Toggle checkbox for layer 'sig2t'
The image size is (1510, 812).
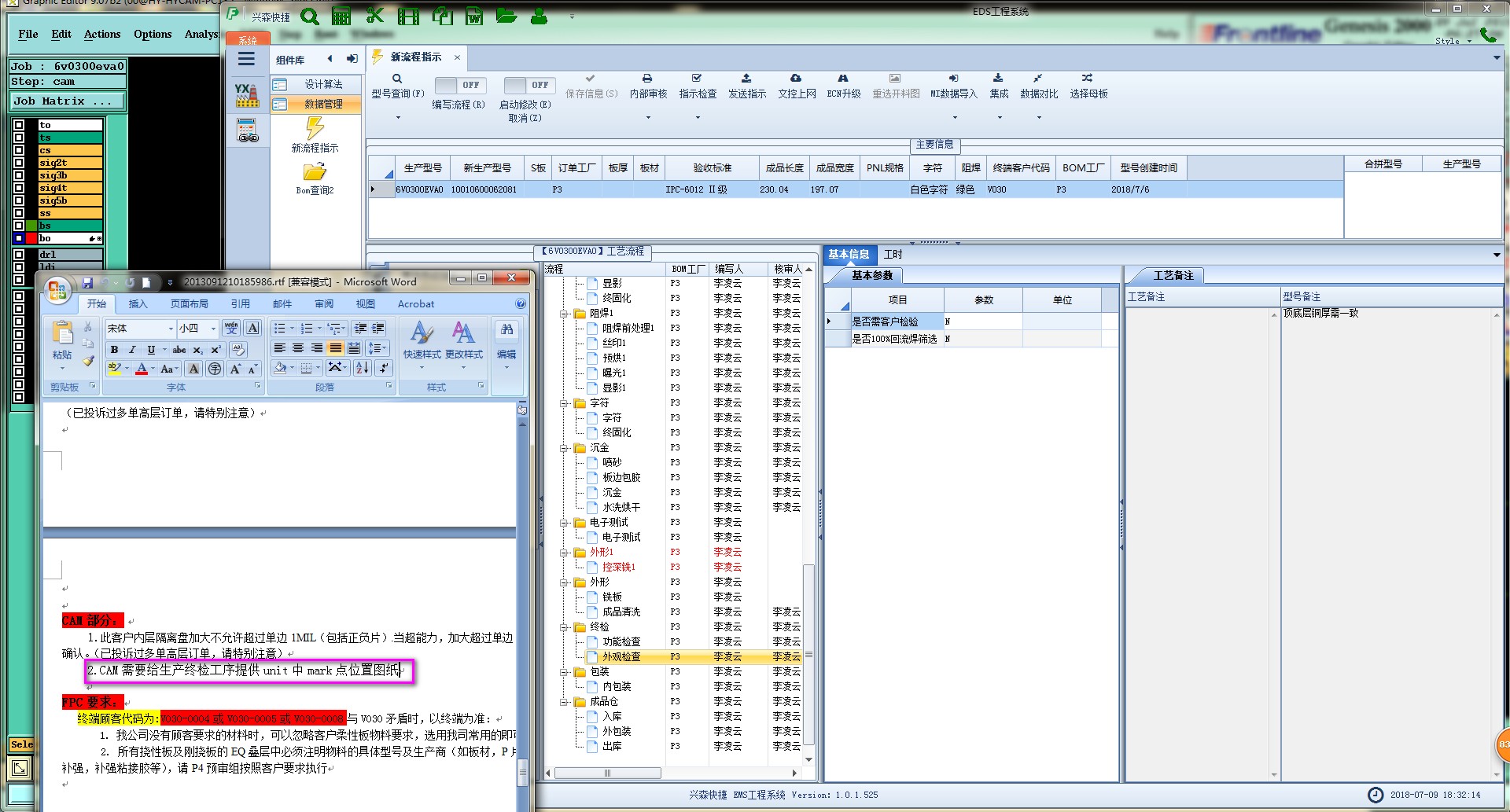coord(19,163)
